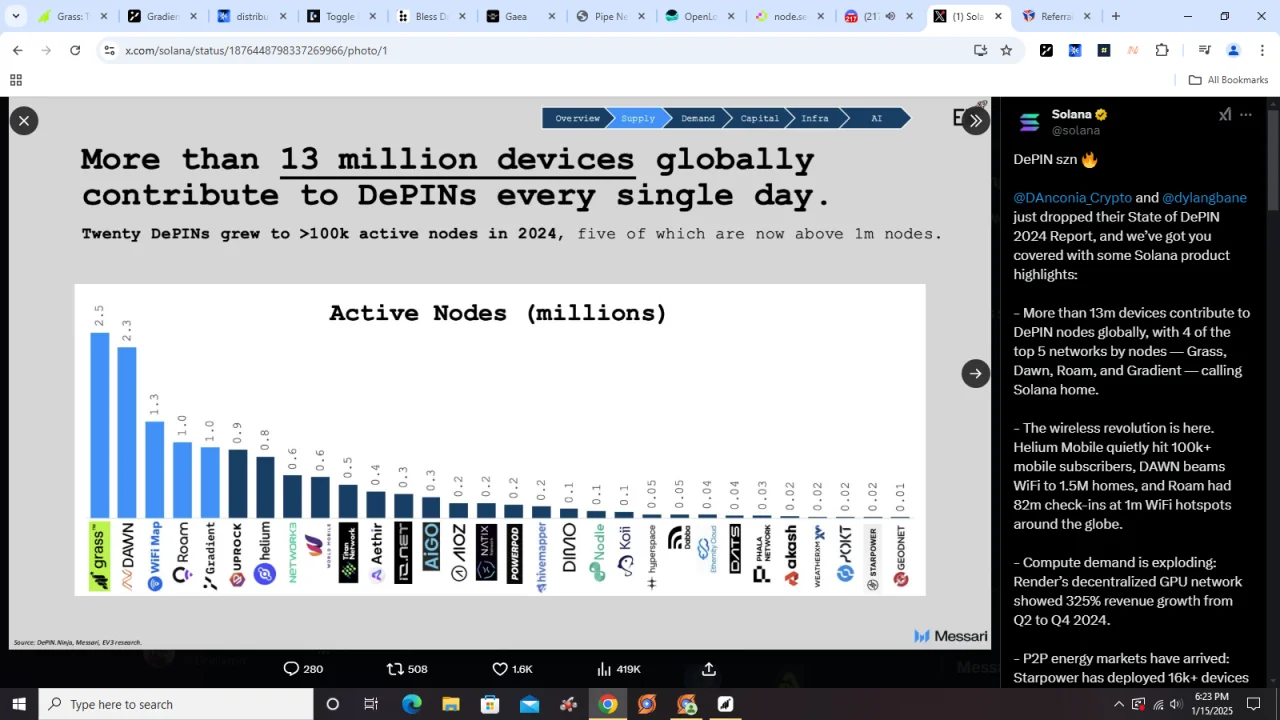Open Microsoft Store from taskbar
The image size is (1280, 720).
click(x=489, y=704)
